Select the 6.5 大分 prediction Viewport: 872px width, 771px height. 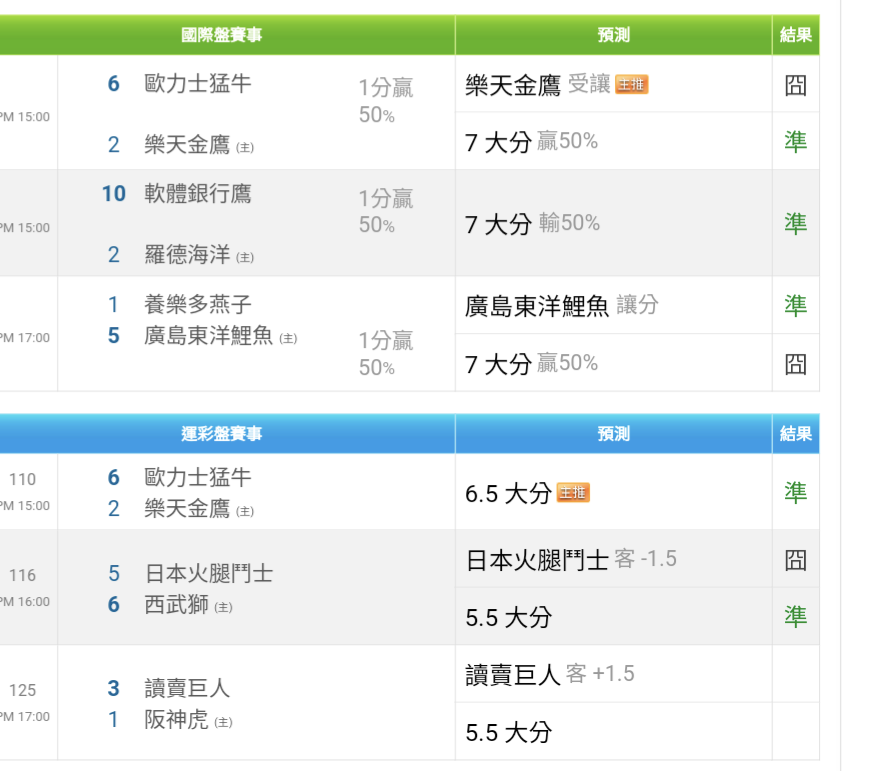click(x=508, y=493)
